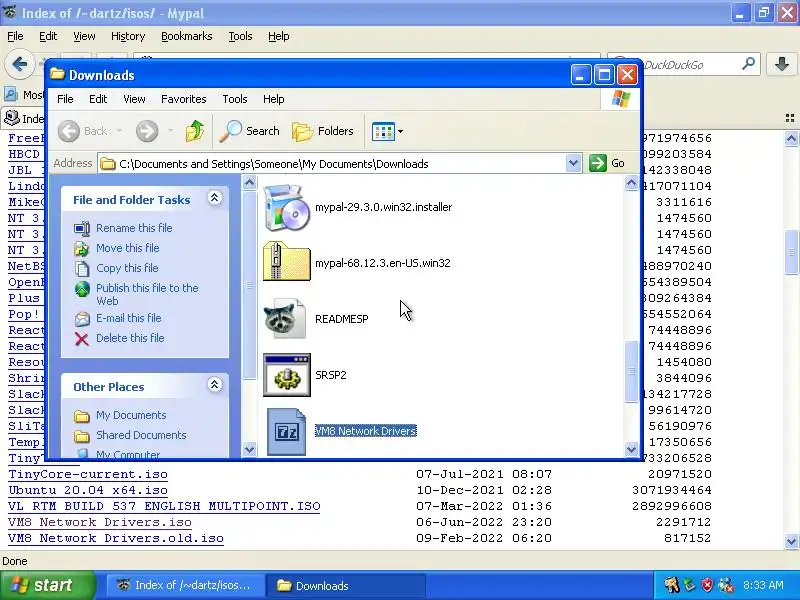Click Publish this file to the Web

(147, 294)
